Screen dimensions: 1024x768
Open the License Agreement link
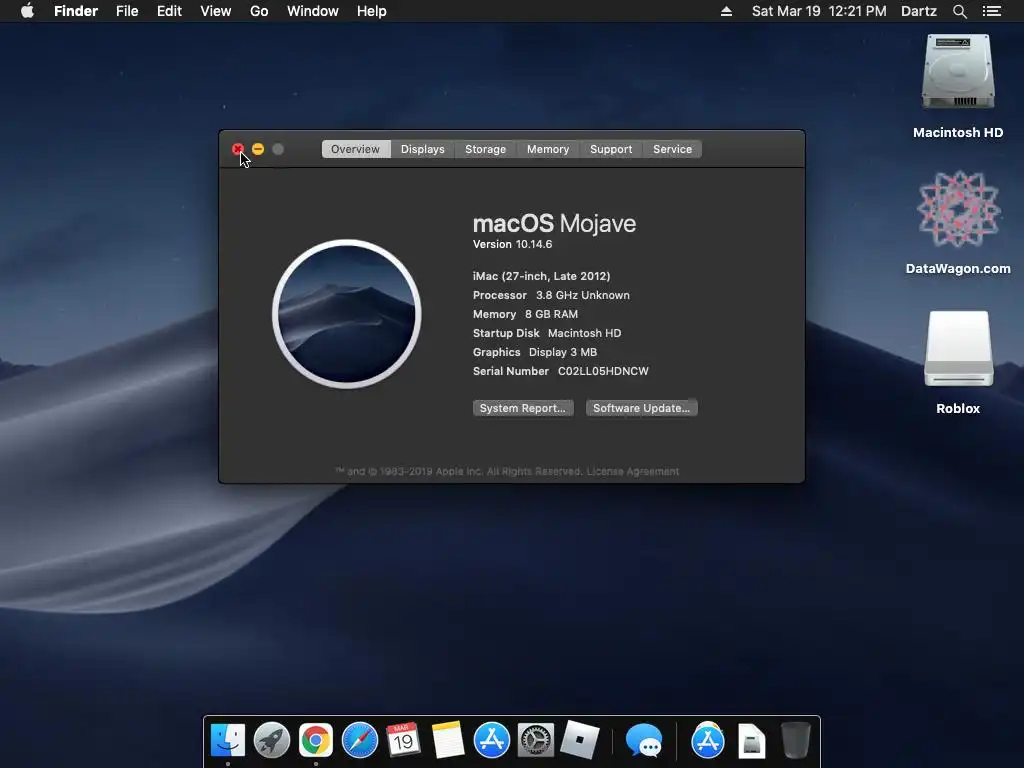(x=633, y=472)
